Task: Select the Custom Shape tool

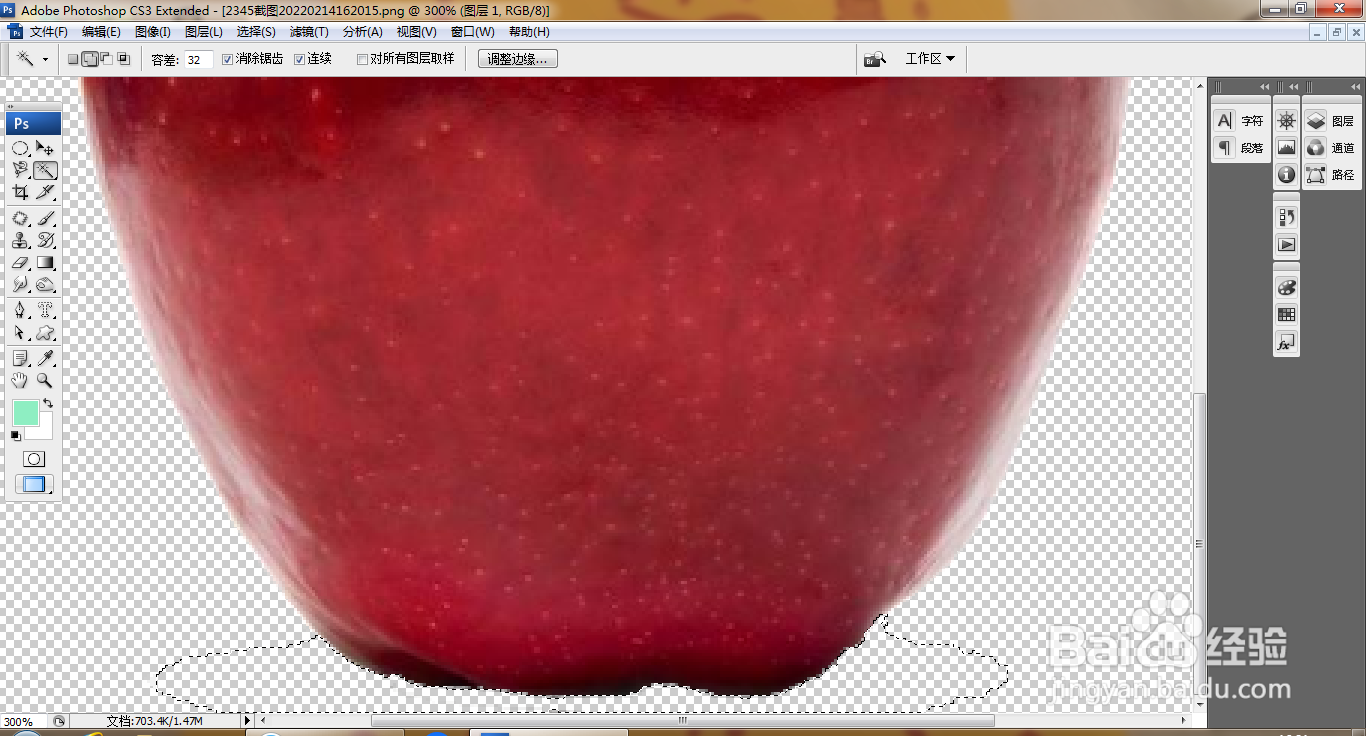Action: pos(45,333)
